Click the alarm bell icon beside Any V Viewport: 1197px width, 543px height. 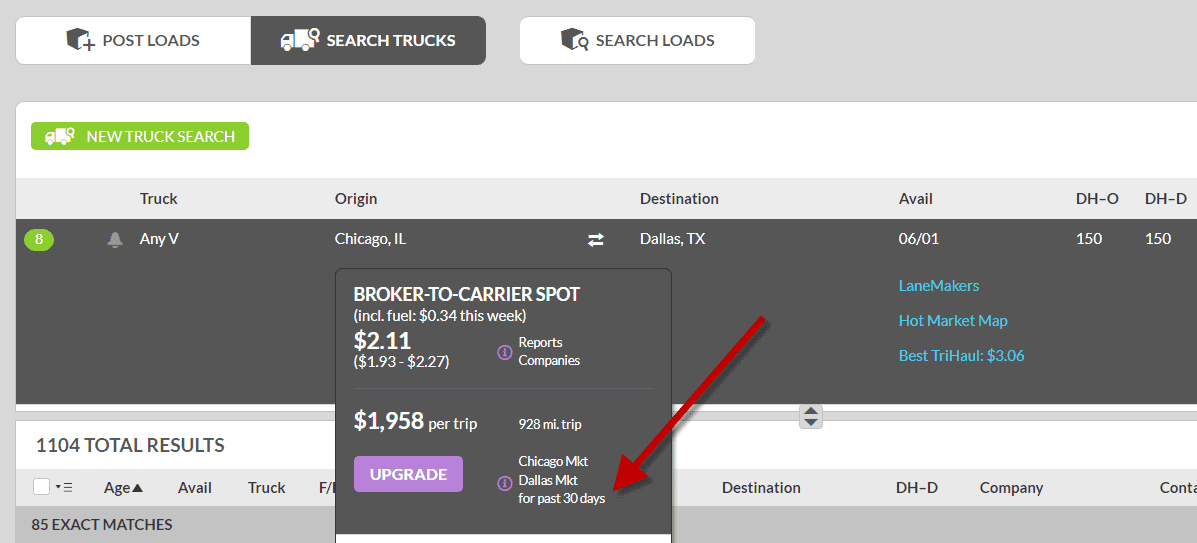(x=115, y=240)
